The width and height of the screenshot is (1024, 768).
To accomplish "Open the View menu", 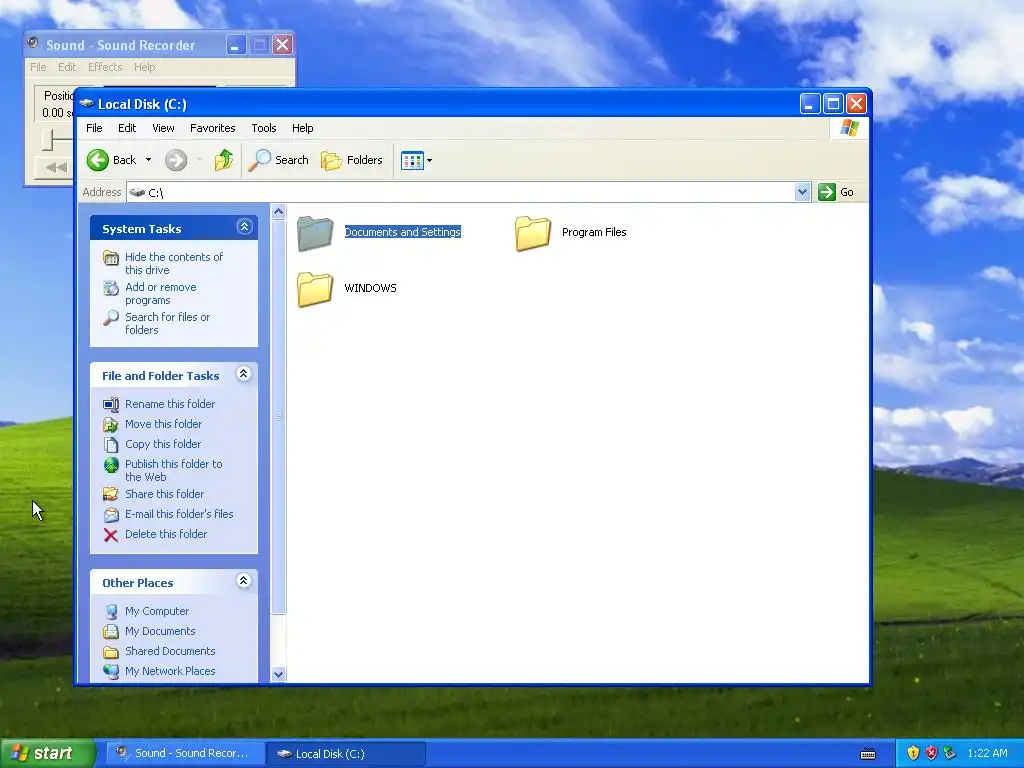I will [x=163, y=128].
